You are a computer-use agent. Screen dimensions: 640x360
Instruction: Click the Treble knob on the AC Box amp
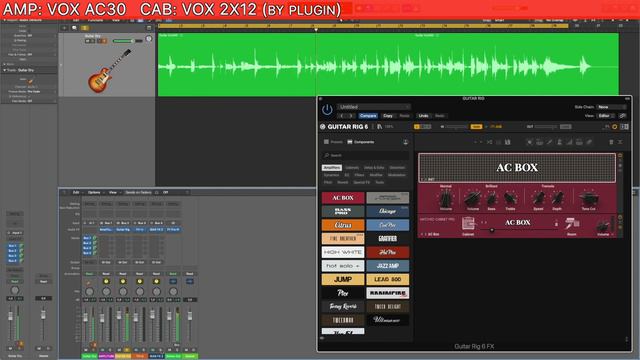(510, 199)
